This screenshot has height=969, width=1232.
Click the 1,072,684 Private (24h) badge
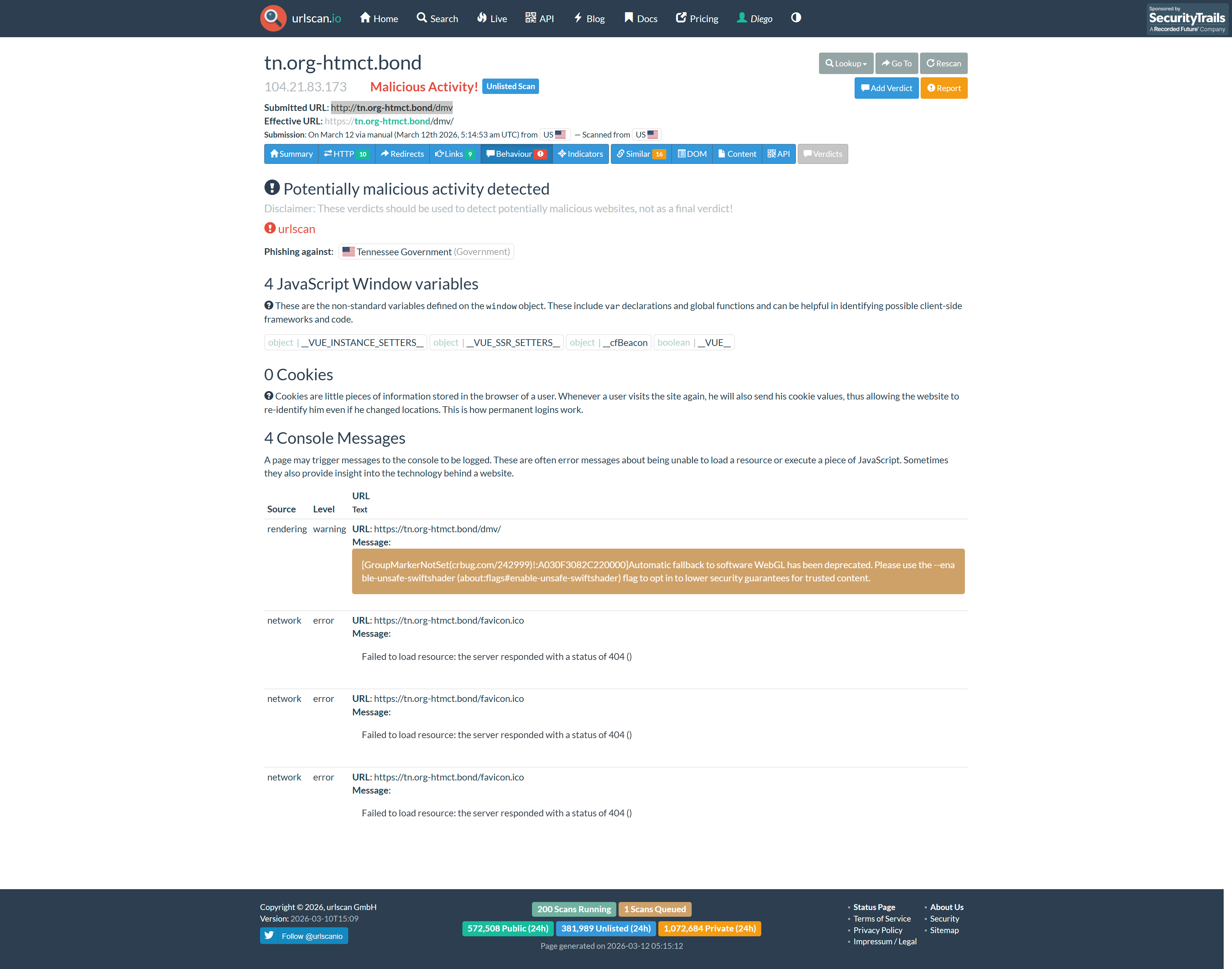[710, 928]
